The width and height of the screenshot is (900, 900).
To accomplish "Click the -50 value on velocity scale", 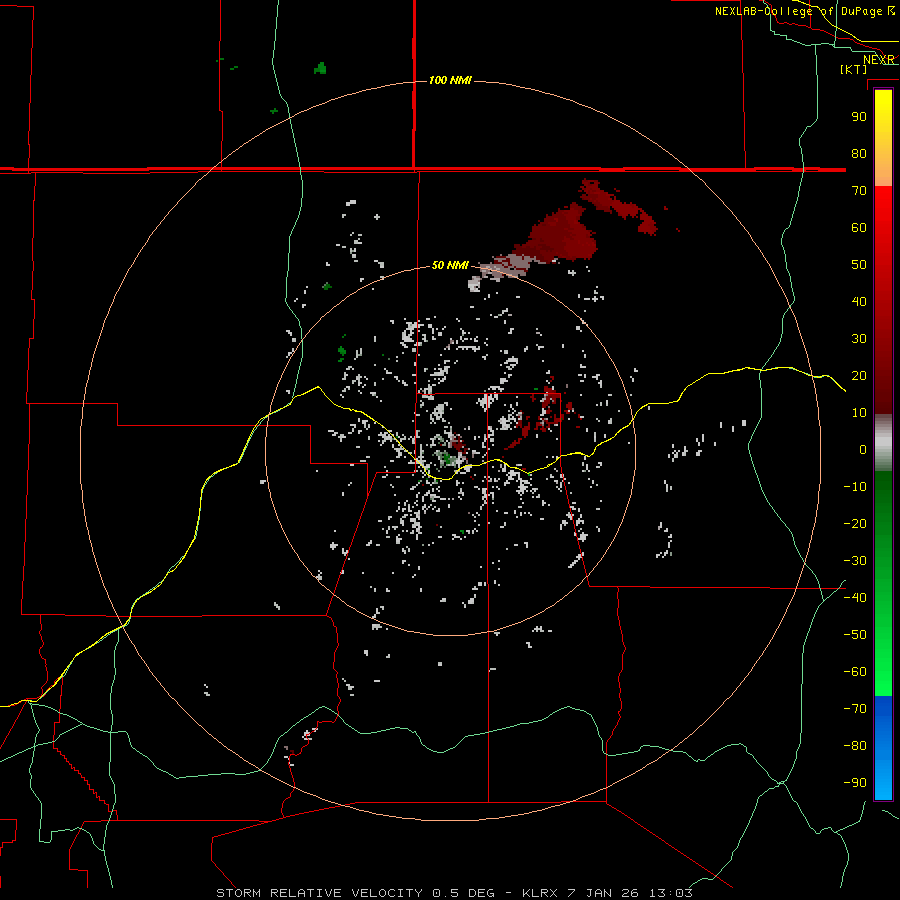I will (x=855, y=635).
